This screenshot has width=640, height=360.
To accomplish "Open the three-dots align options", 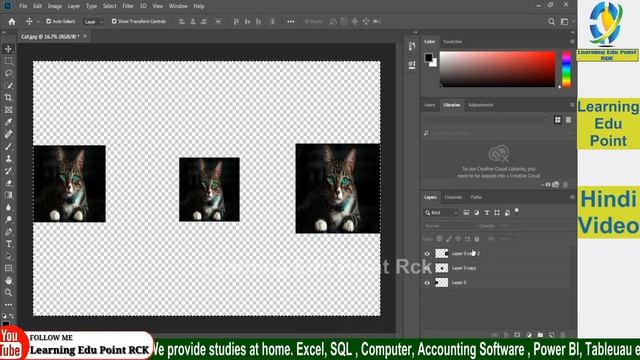I will pyautogui.click(x=291, y=22).
